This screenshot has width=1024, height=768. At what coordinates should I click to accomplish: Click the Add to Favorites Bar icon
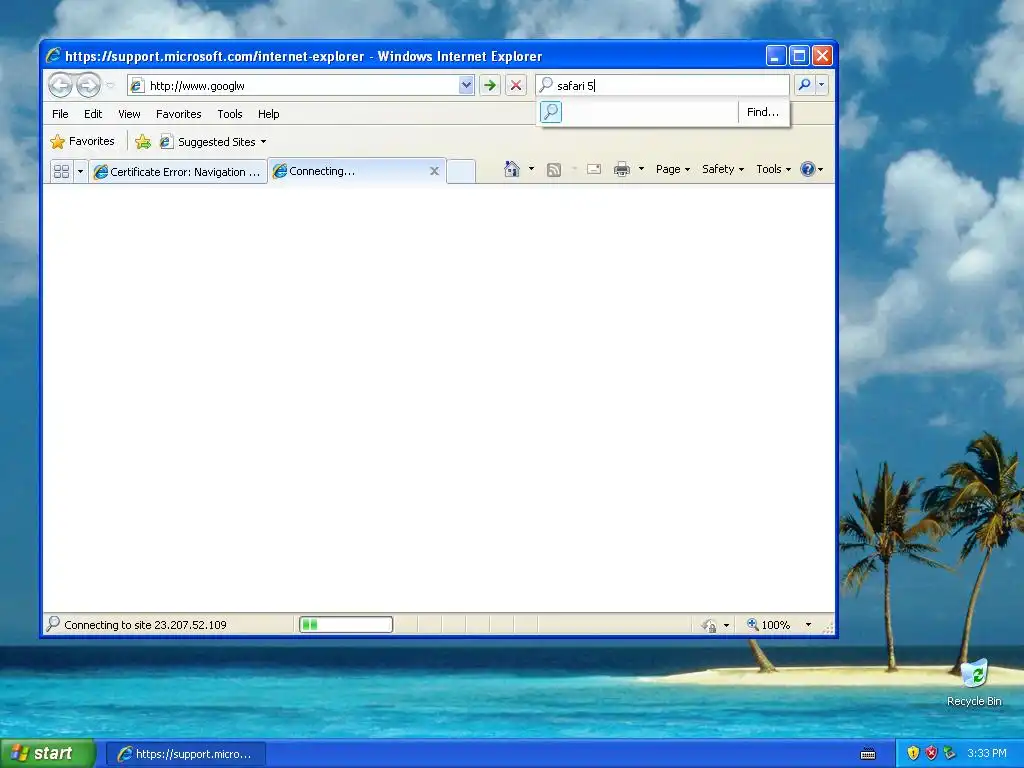(143, 141)
